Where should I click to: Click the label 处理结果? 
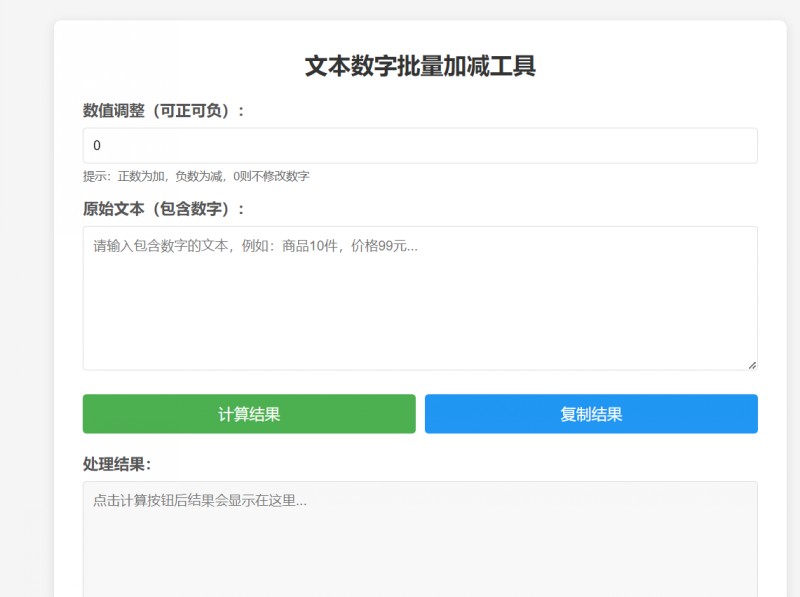click(x=117, y=464)
